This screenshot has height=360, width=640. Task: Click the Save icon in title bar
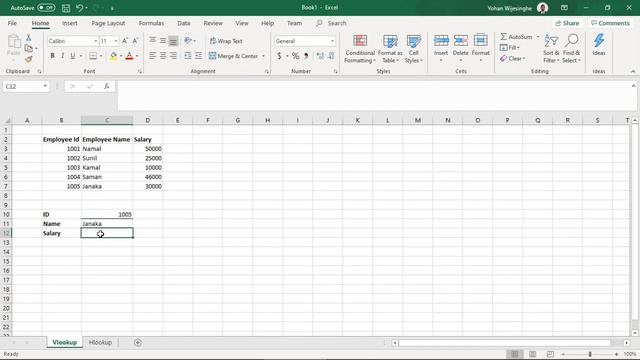pyautogui.click(x=66, y=8)
